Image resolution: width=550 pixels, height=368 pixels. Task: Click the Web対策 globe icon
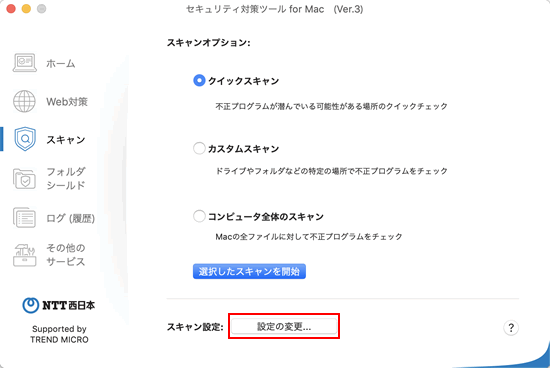(x=24, y=101)
